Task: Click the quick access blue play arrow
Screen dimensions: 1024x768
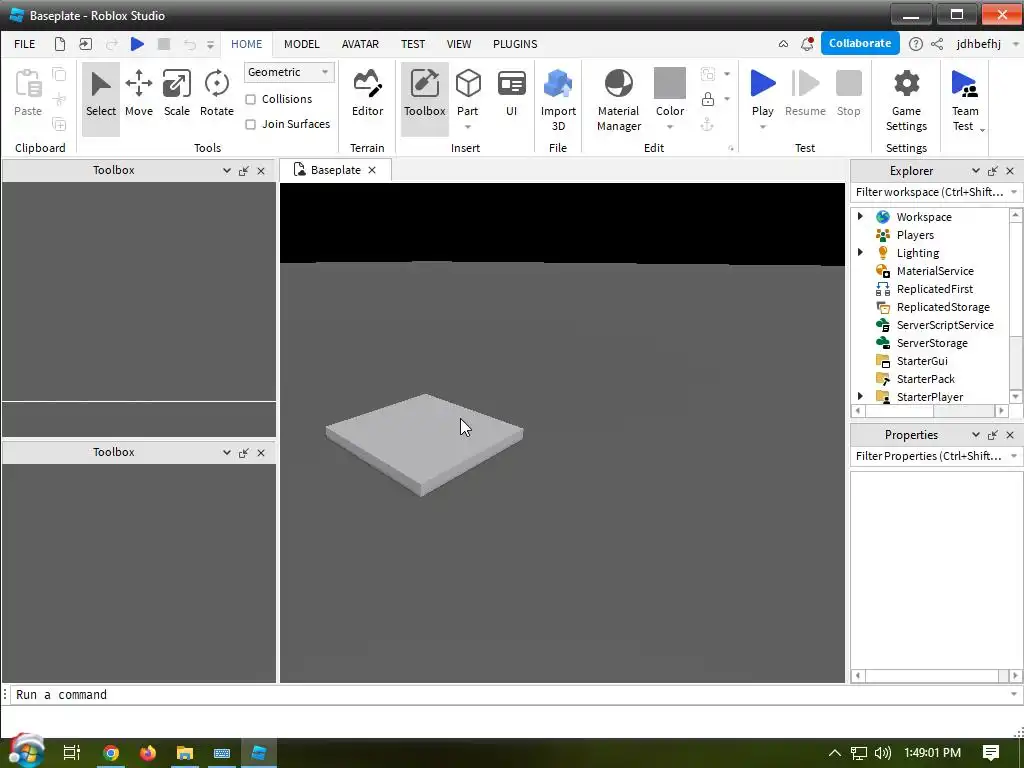Action: tap(137, 44)
